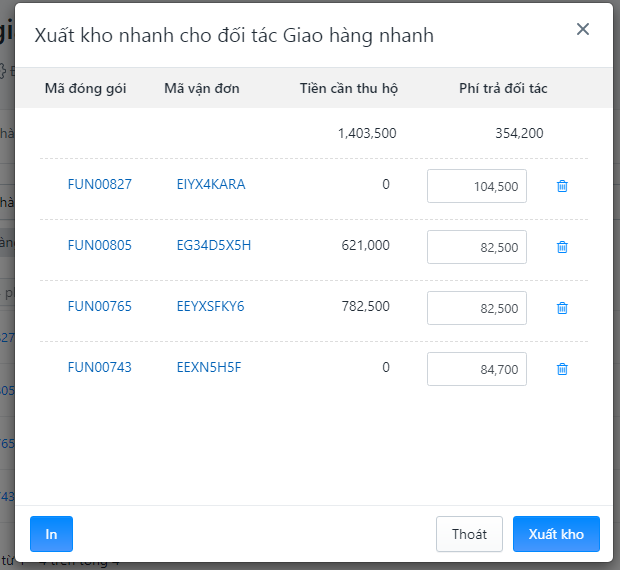
Task: Click the partner fee input for FUN00765
Action: (477, 308)
